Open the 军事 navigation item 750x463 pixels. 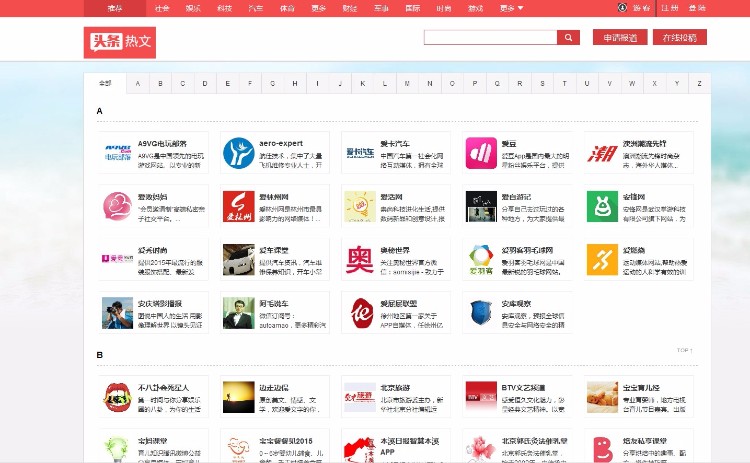(381, 8)
